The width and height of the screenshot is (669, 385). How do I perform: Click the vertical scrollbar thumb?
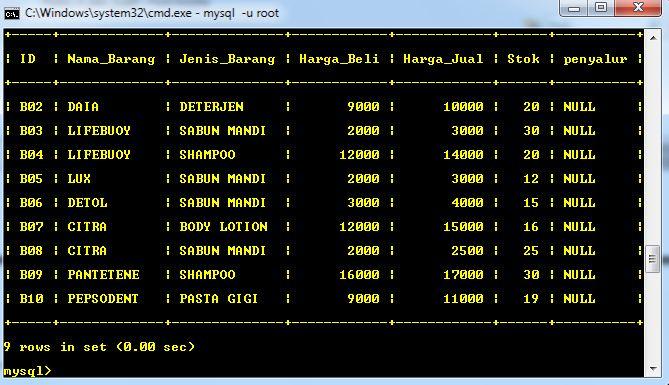pyautogui.click(x=653, y=259)
